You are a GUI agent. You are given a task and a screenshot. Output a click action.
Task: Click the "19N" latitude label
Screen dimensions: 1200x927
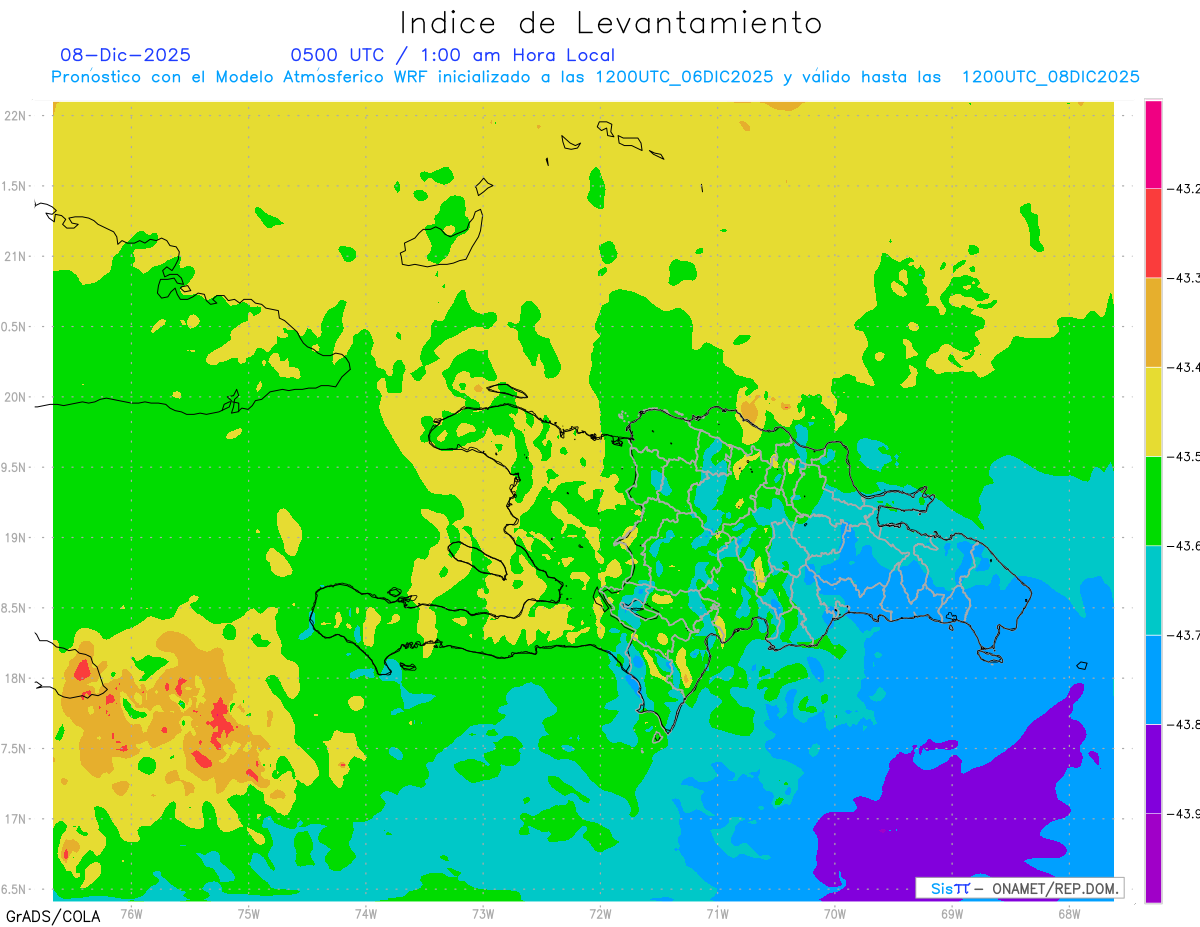tap(17, 537)
